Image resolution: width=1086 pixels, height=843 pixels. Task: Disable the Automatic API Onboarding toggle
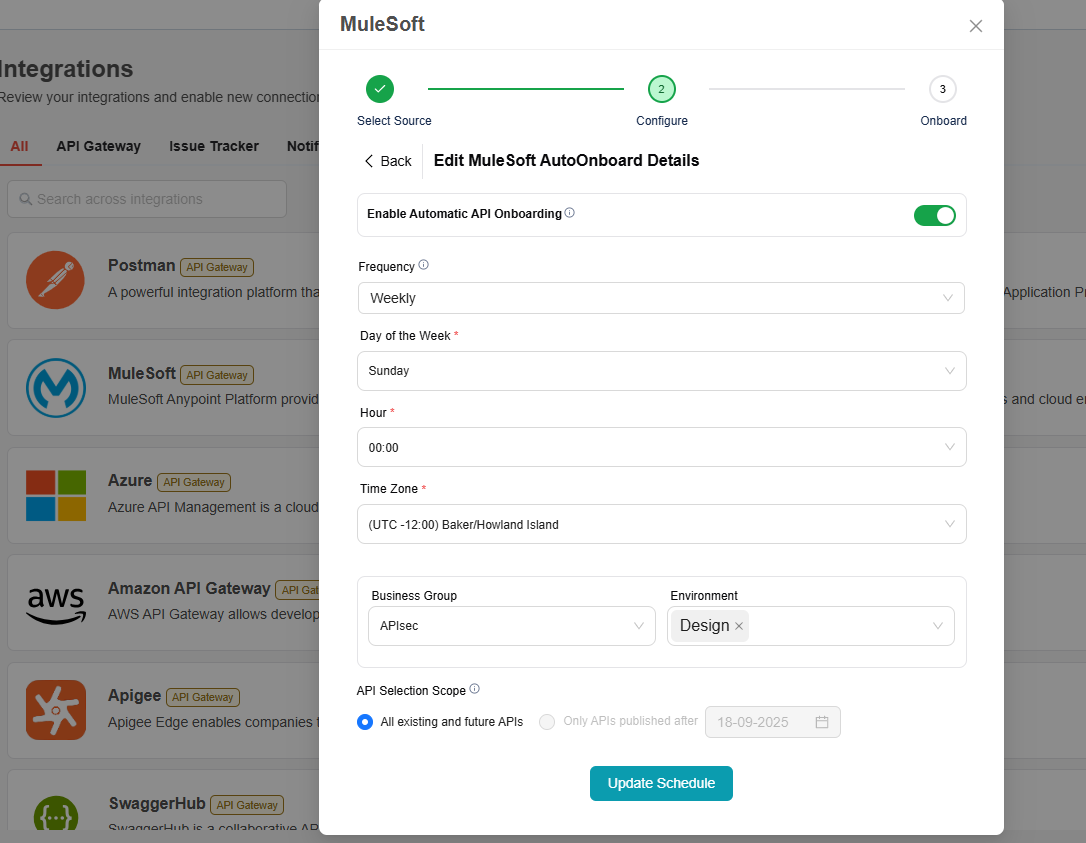tap(934, 215)
